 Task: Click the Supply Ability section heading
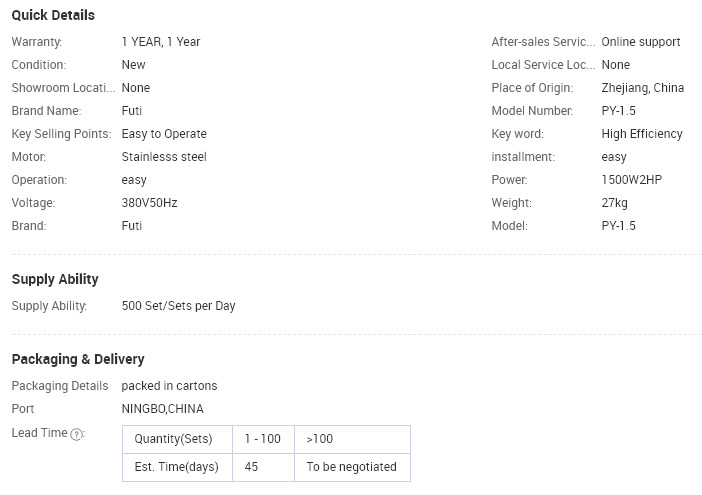(x=55, y=279)
